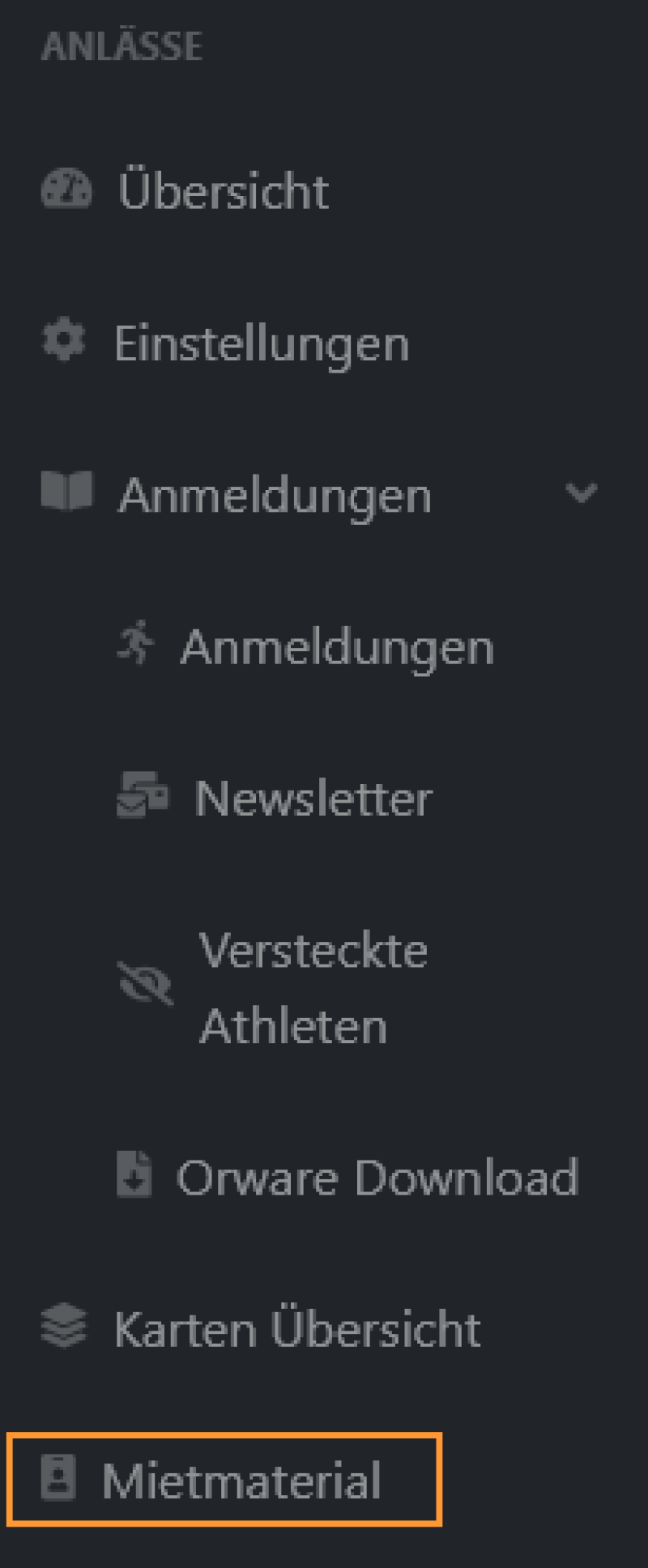Click the gear icon for Einstellungen
This screenshot has height=1568, width=648.
pyautogui.click(x=64, y=340)
